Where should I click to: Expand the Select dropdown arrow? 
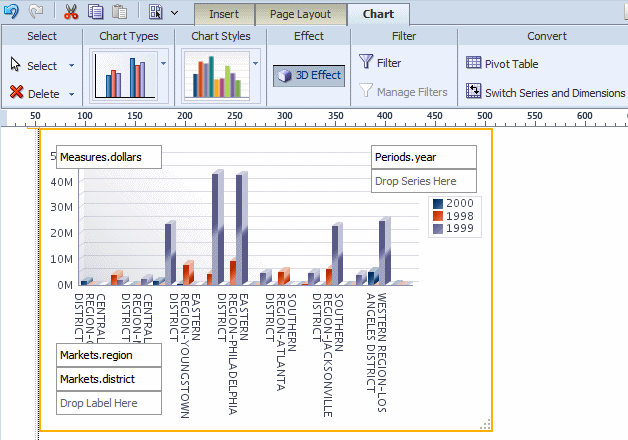(x=71, y=65)
